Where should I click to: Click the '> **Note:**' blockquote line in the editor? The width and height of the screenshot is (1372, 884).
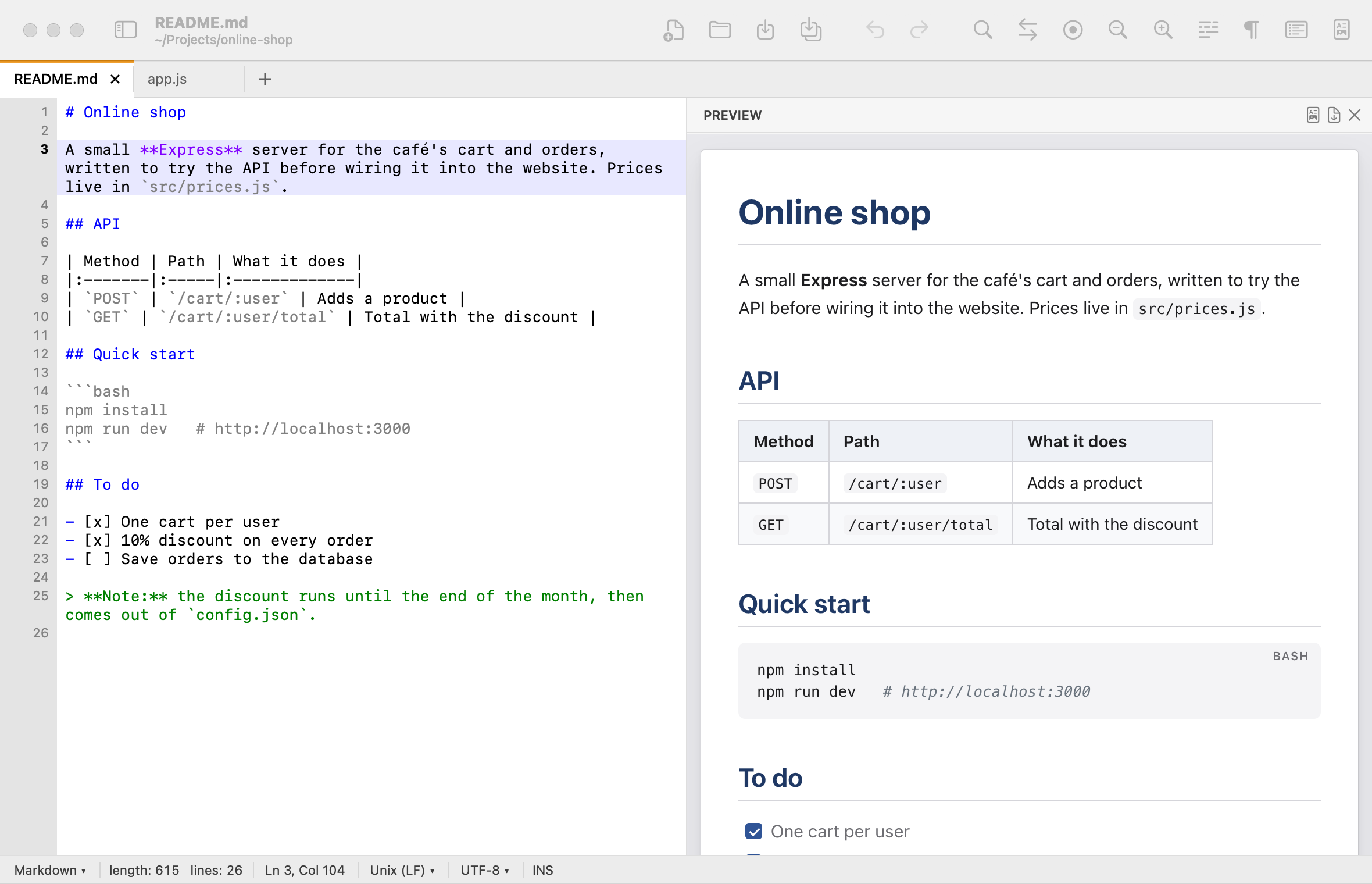coord(355,605)
